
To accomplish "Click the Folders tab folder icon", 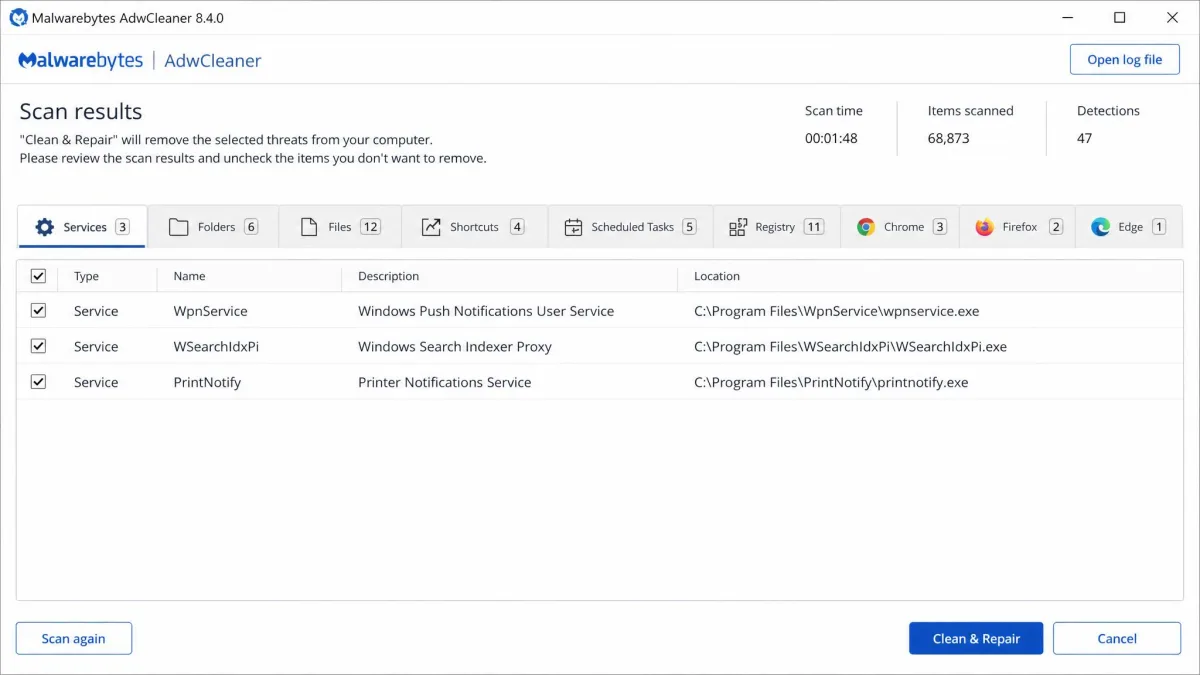I will click(179, 227).
